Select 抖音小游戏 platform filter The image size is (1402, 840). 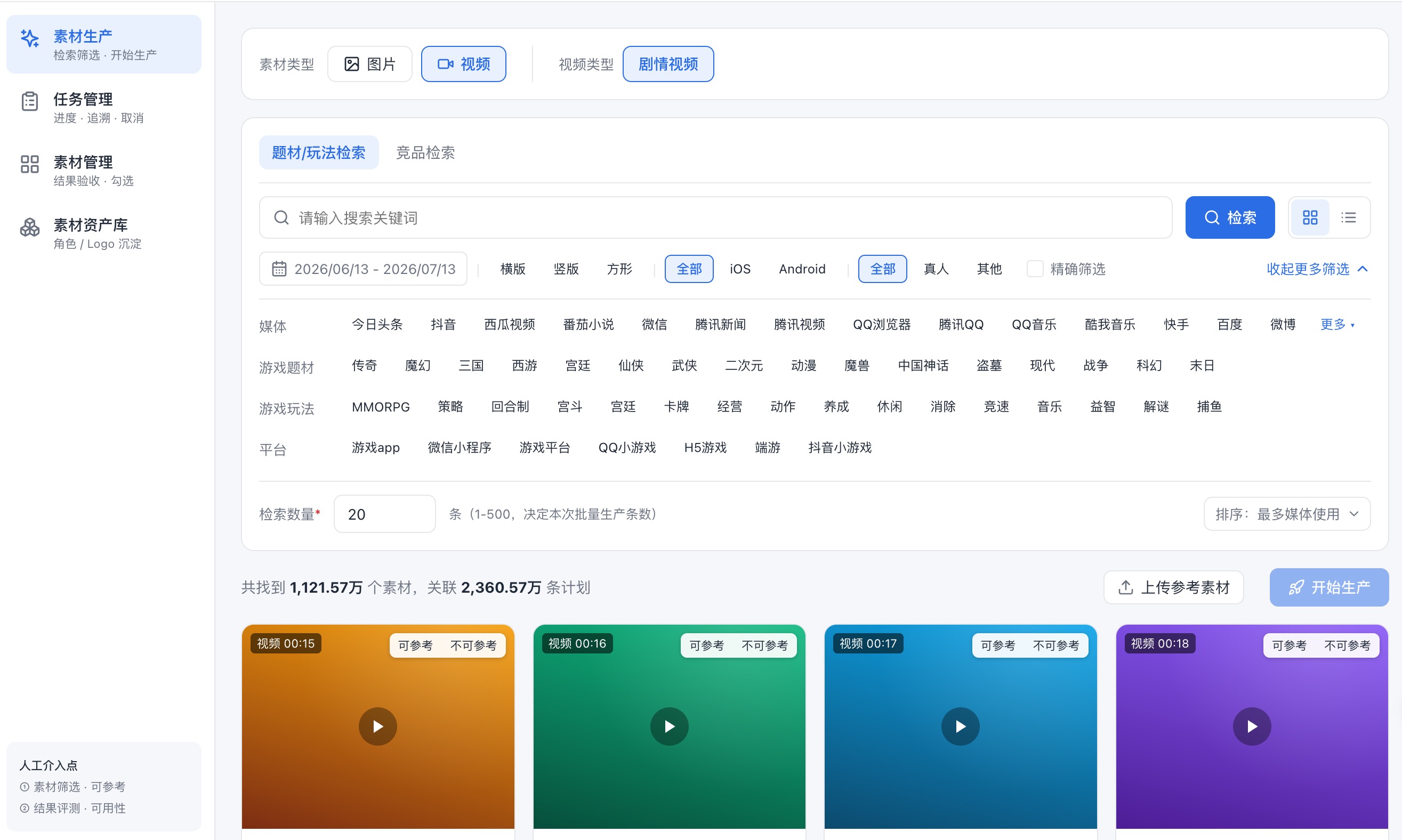pos(840,448)
